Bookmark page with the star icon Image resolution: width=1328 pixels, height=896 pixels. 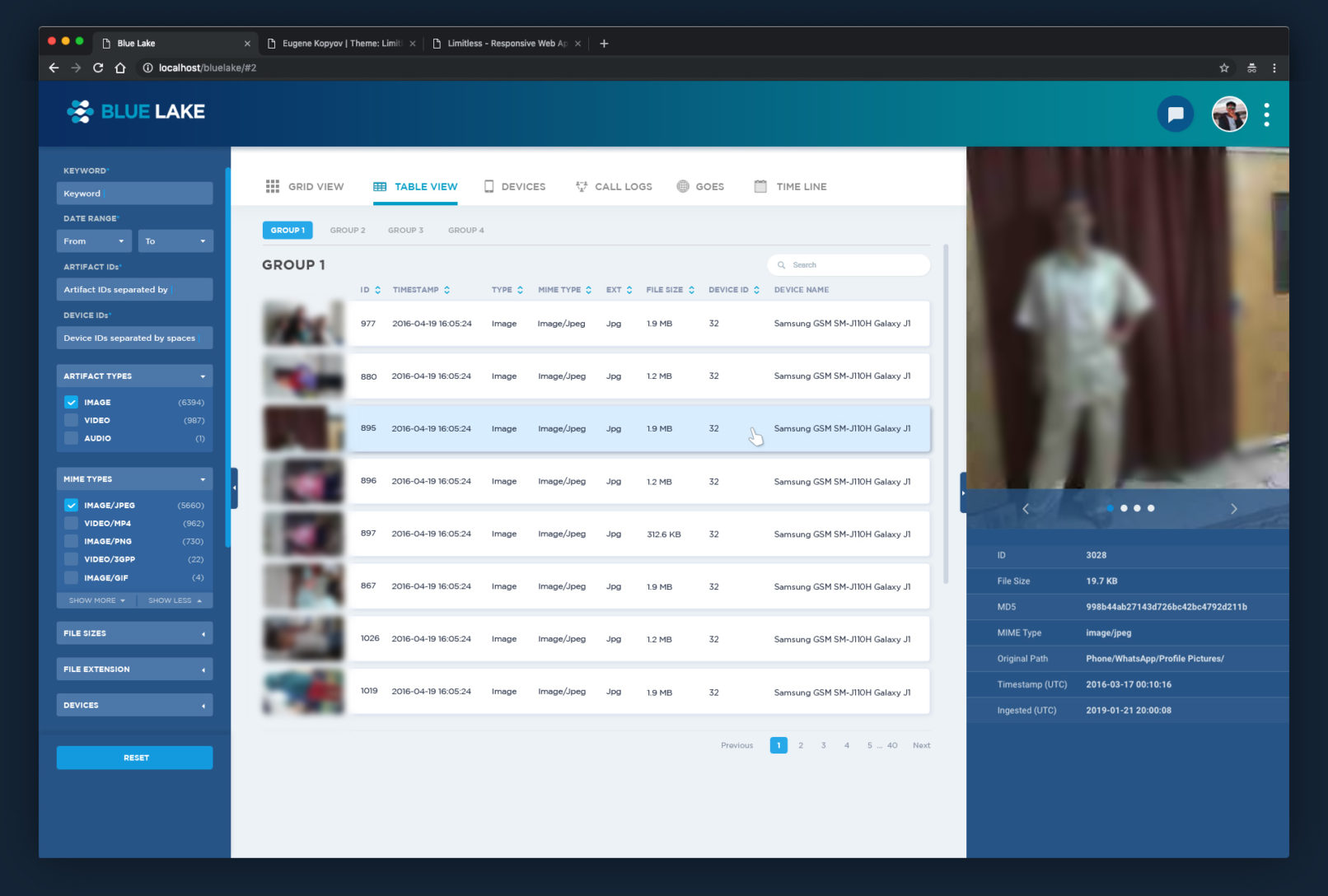[x=1223, y=68]
